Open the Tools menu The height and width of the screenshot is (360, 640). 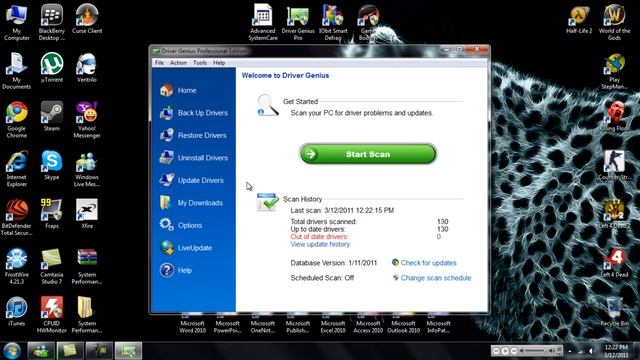tap(200, 63)
